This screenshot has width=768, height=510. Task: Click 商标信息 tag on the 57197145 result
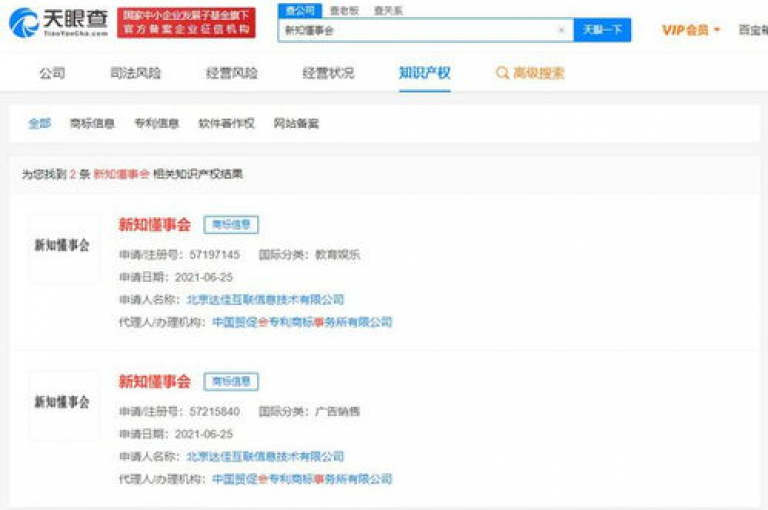tap(231, 225)
